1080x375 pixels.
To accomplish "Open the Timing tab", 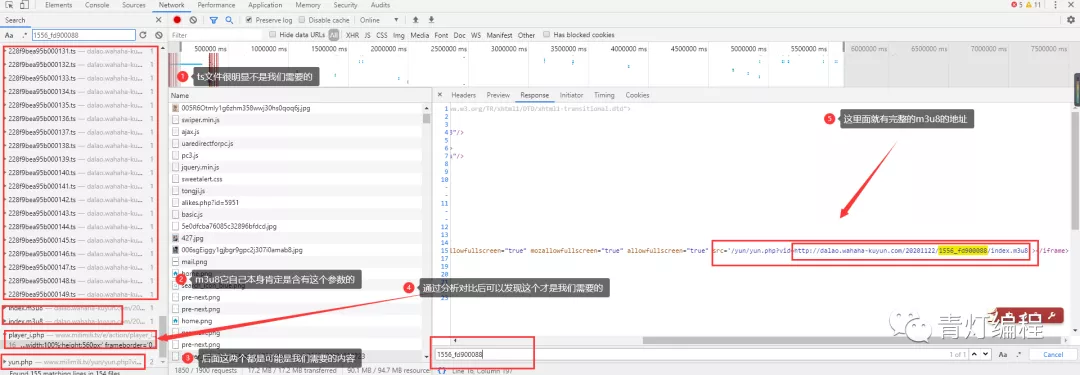I will [x=604, y=95].
